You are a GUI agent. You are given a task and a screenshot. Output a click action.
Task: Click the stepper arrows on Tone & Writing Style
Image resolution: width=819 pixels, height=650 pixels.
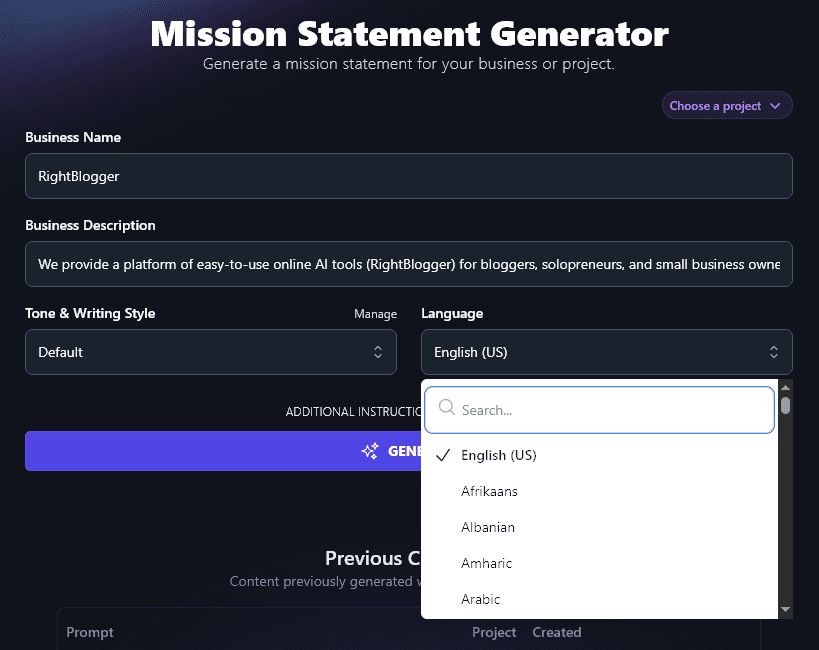[377, 352]
